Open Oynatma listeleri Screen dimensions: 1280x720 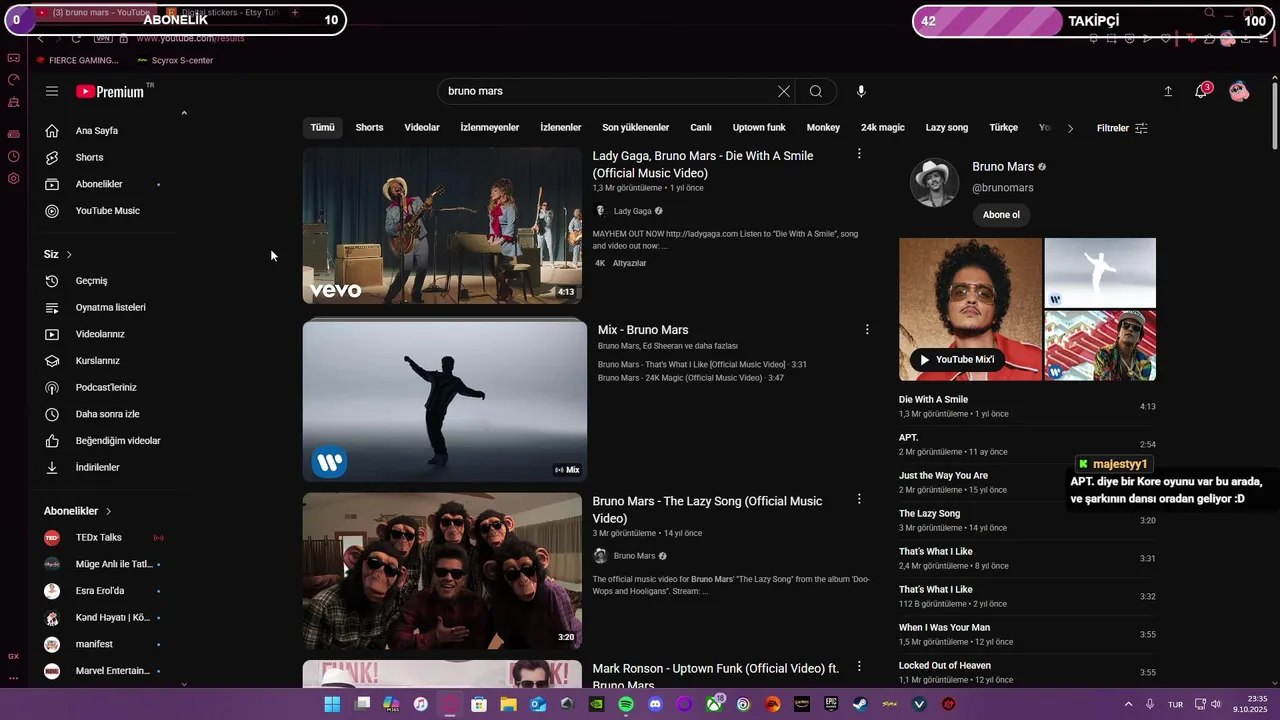pos(110,307)
